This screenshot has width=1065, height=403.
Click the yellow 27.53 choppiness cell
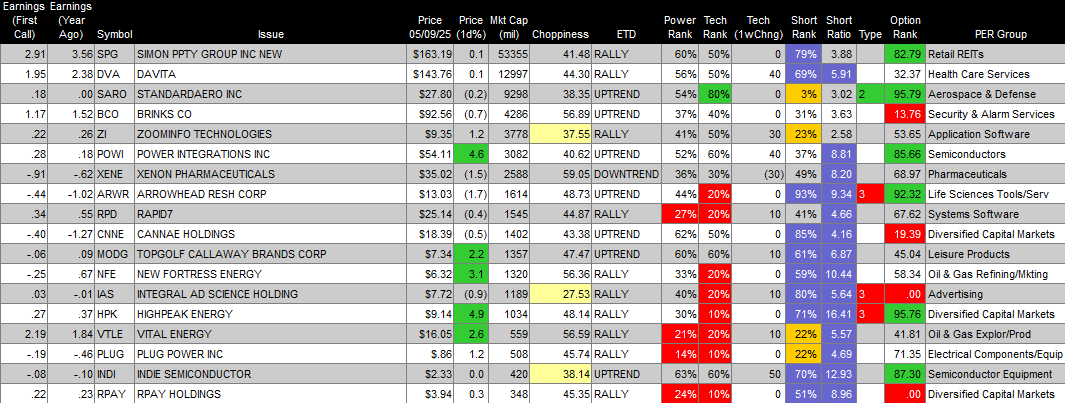click(561, 294)
